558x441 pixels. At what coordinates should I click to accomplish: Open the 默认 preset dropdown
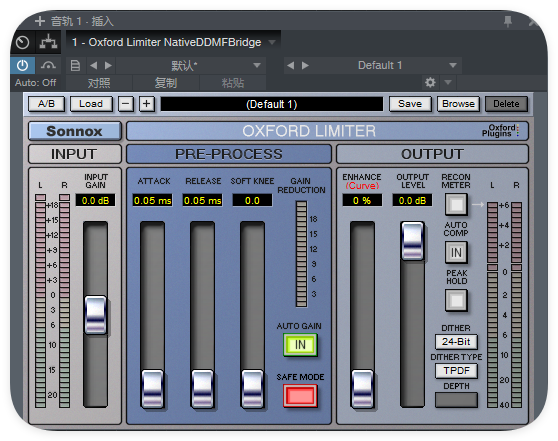point(257,65)
